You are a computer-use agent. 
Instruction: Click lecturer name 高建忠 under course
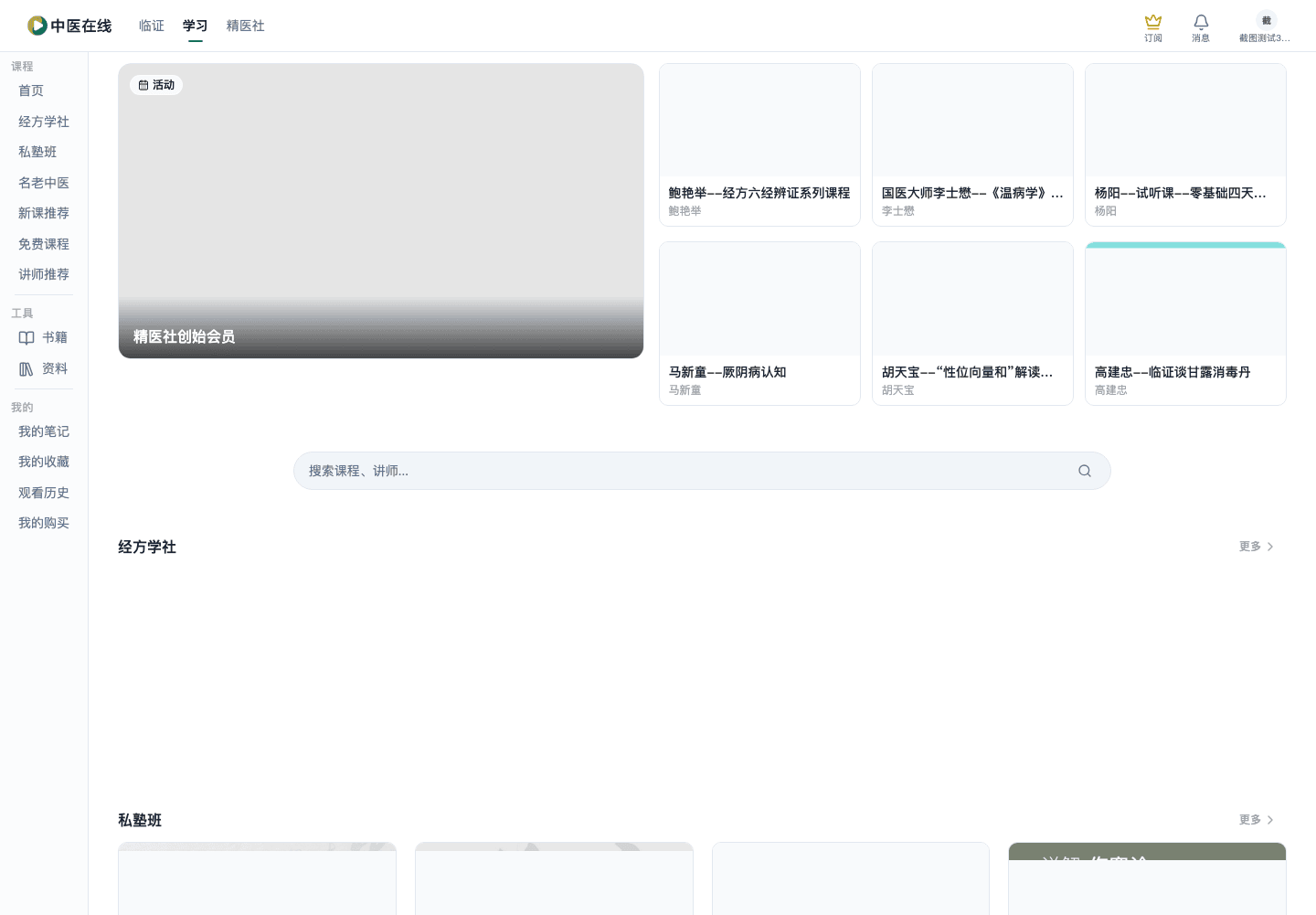pos(1111,390)
